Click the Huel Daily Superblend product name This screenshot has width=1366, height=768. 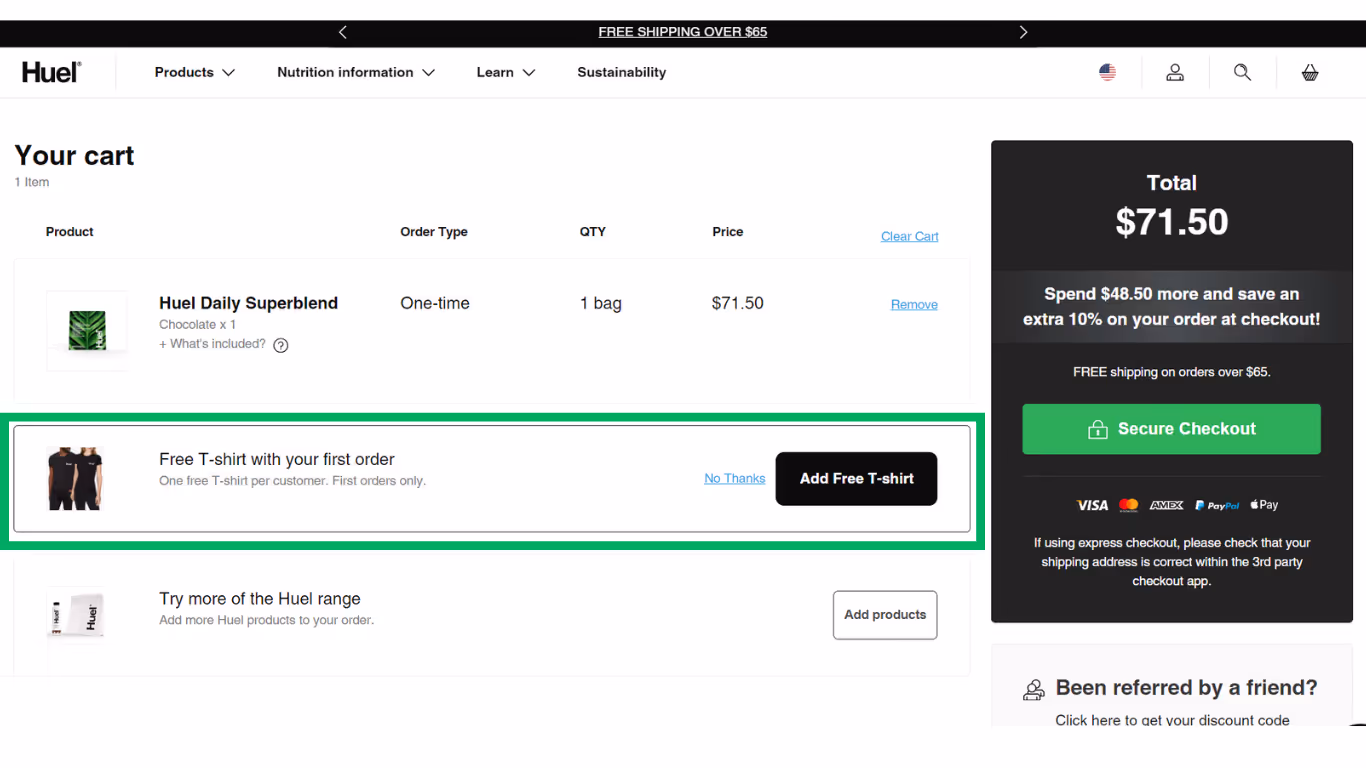[248, 303]
